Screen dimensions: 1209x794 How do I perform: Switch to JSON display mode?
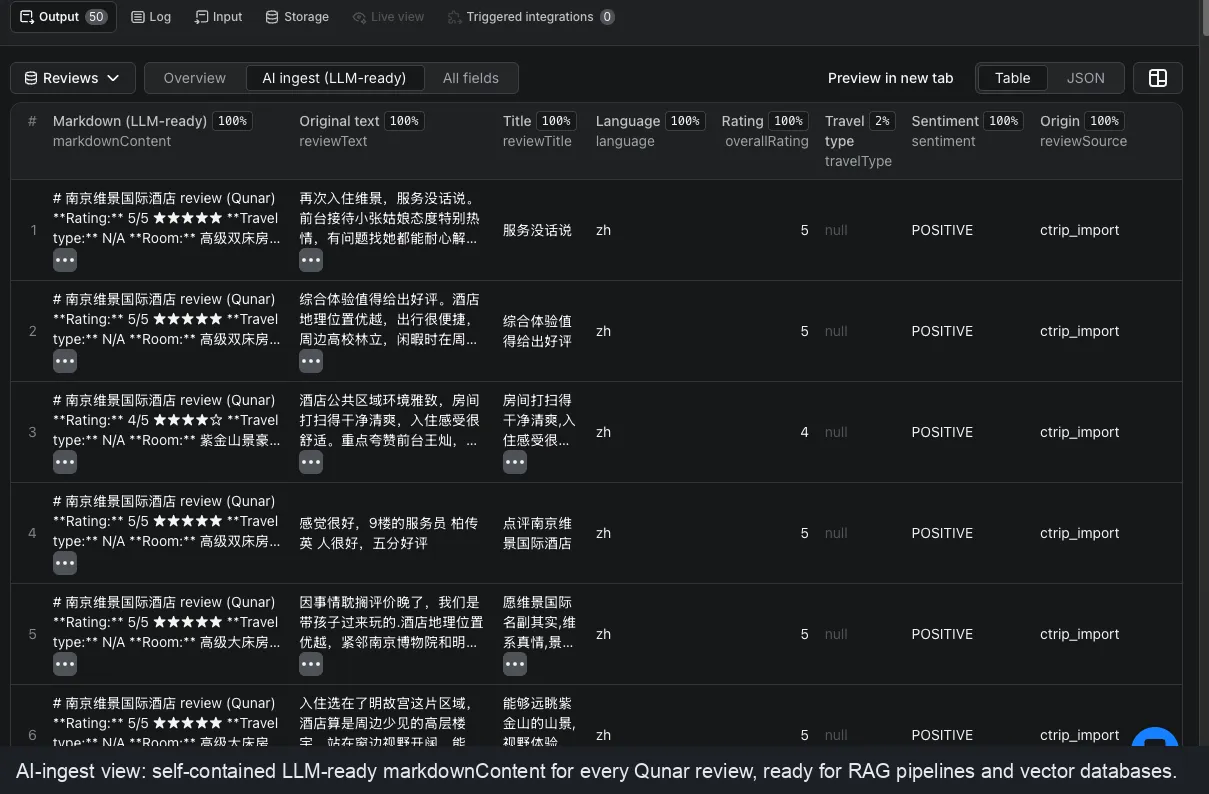1086,78
